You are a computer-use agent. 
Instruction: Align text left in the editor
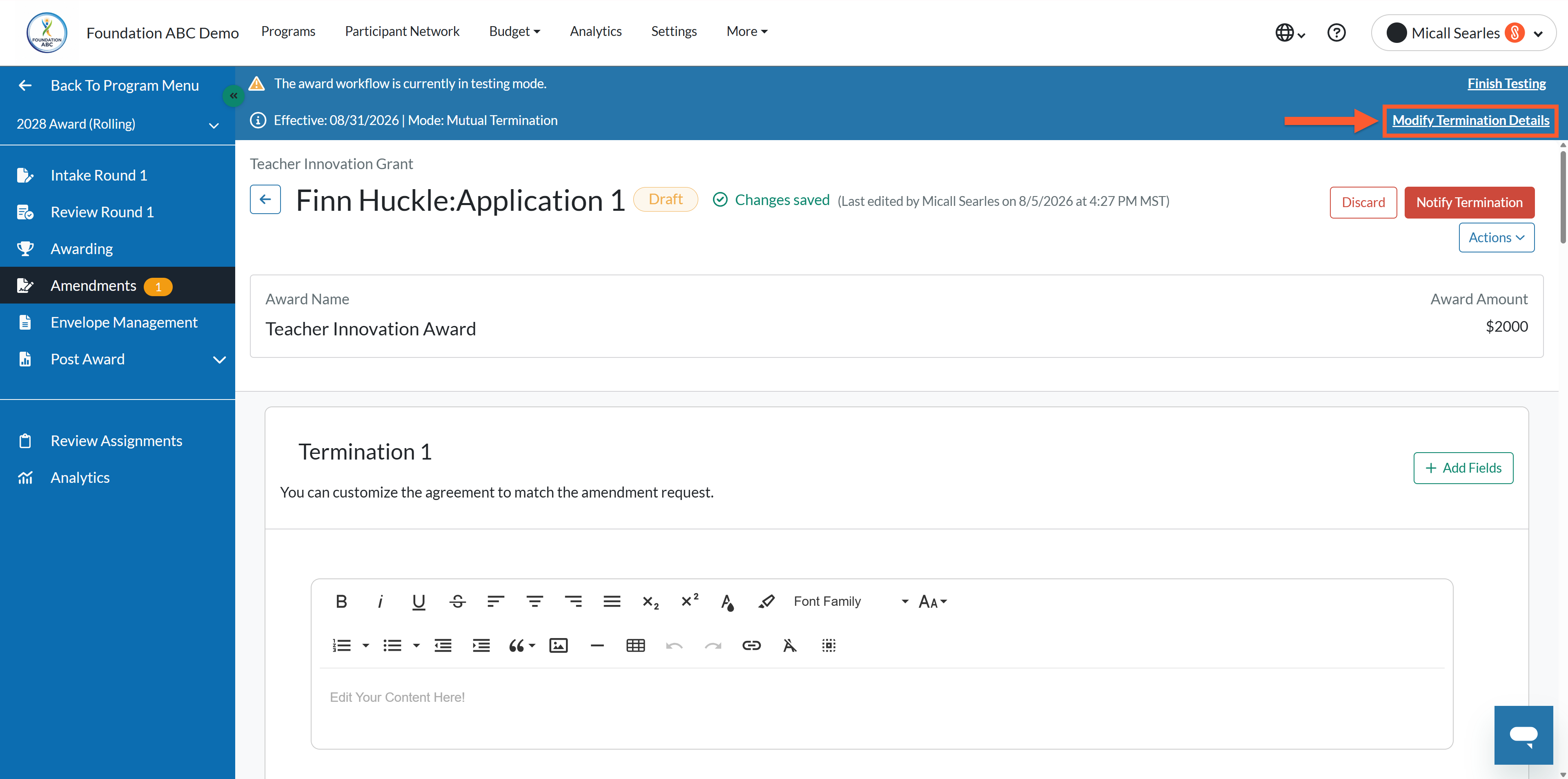pyautogui.click(x=496, y=602)
